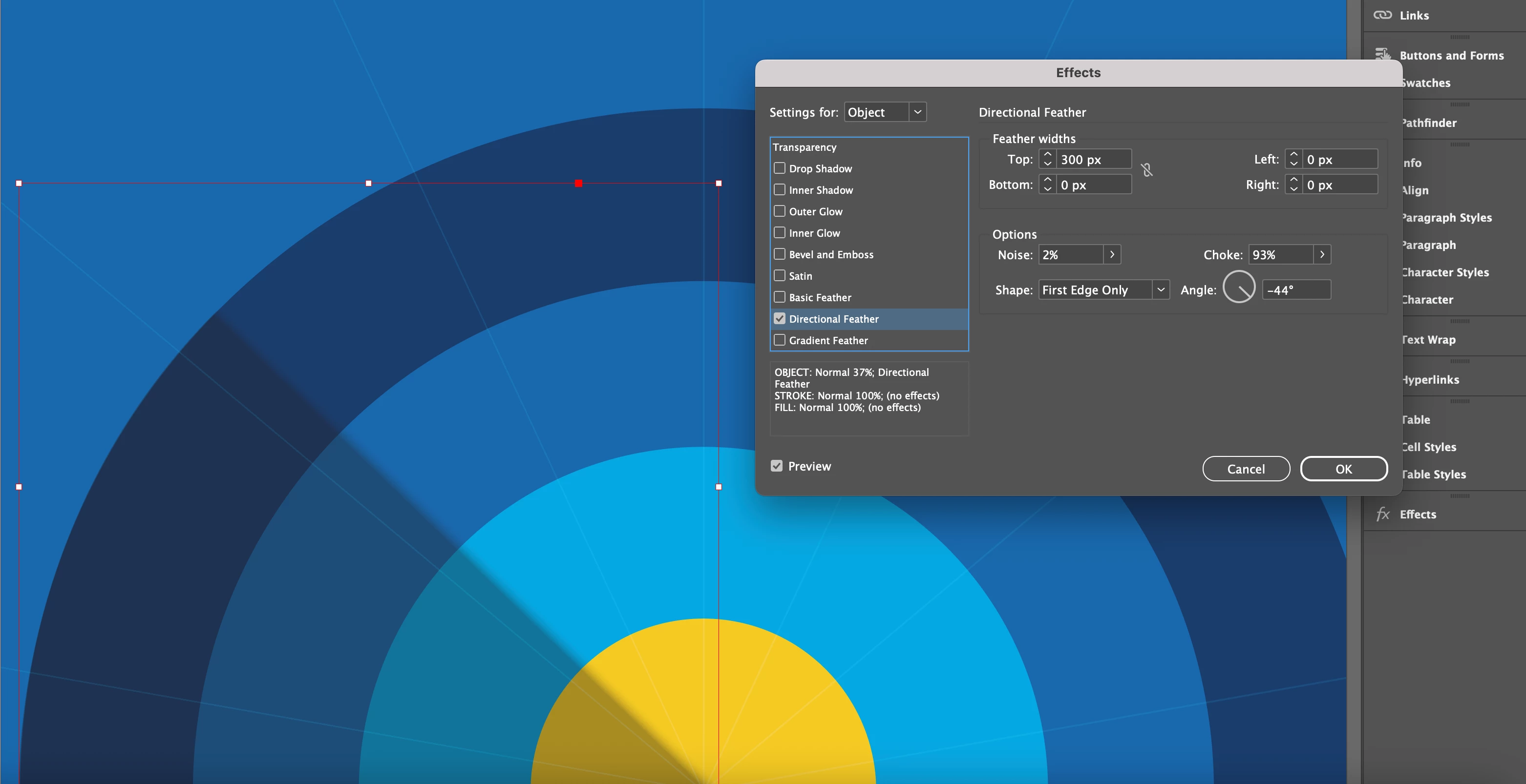The width and height of the screenshot is (1526, 784).
Task: Enable the Drop Shadow checkbox
Action: coord(780,168)
